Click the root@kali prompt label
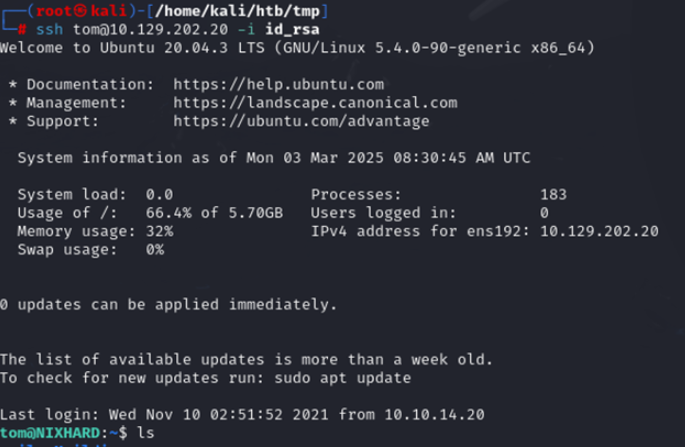The image size is (685, 447). (67, 10)
